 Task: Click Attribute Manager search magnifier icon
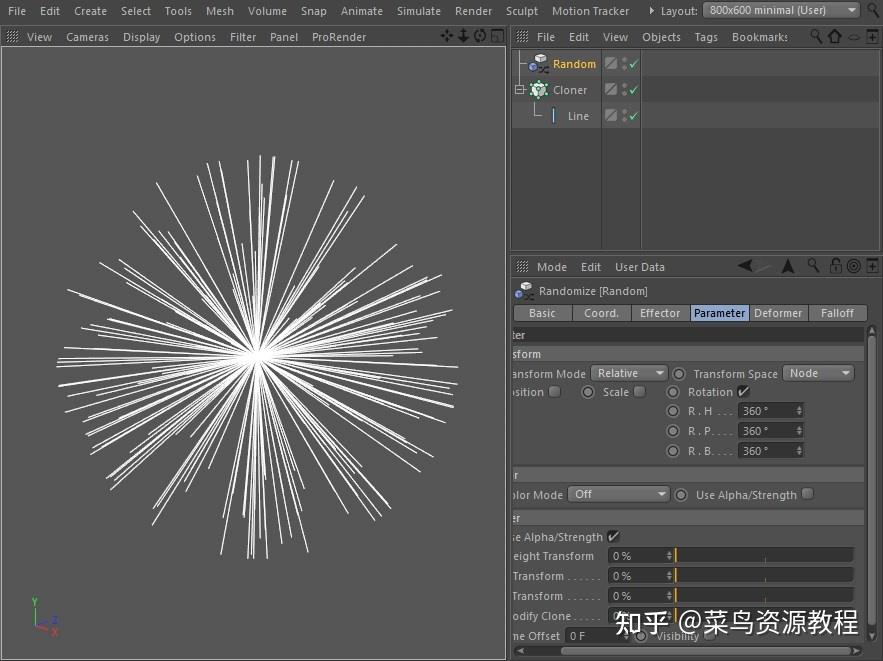click(x=813, y=266)
